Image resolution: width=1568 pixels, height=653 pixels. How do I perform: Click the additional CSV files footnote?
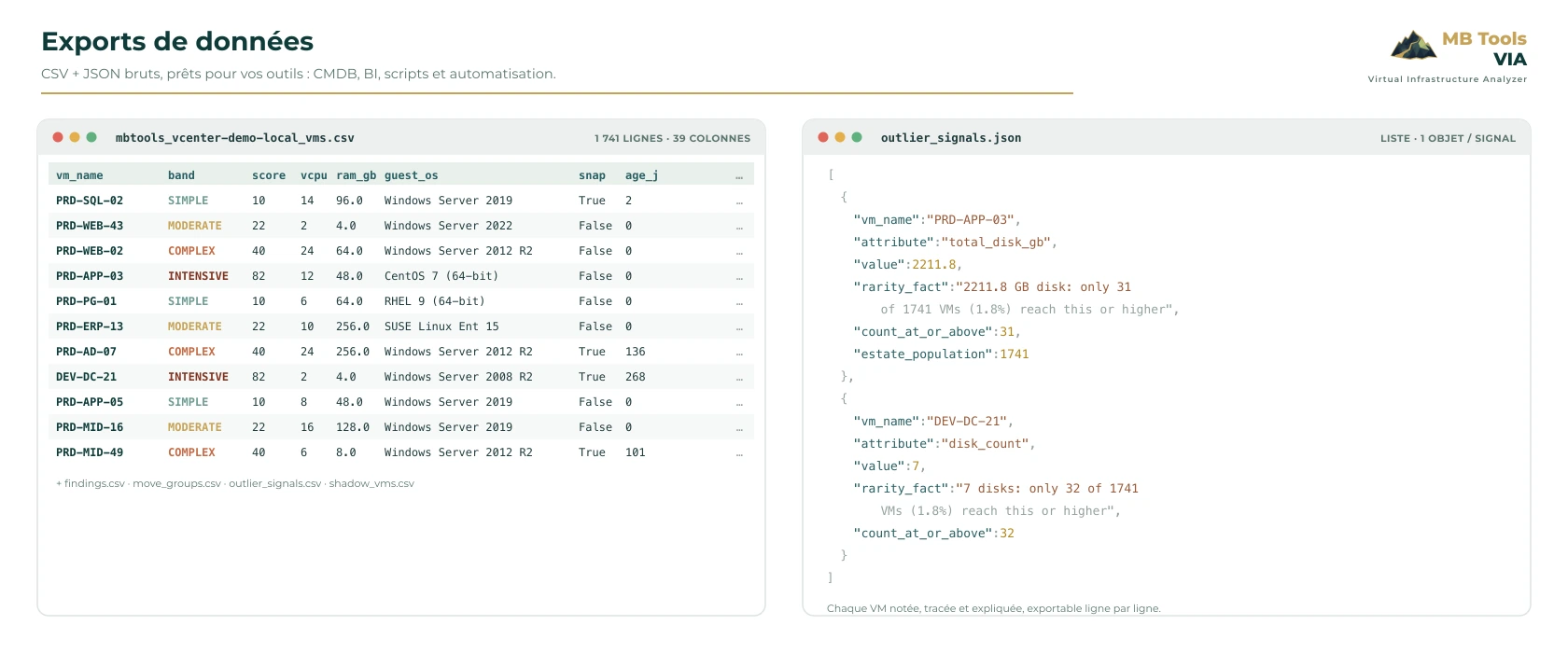234,483
